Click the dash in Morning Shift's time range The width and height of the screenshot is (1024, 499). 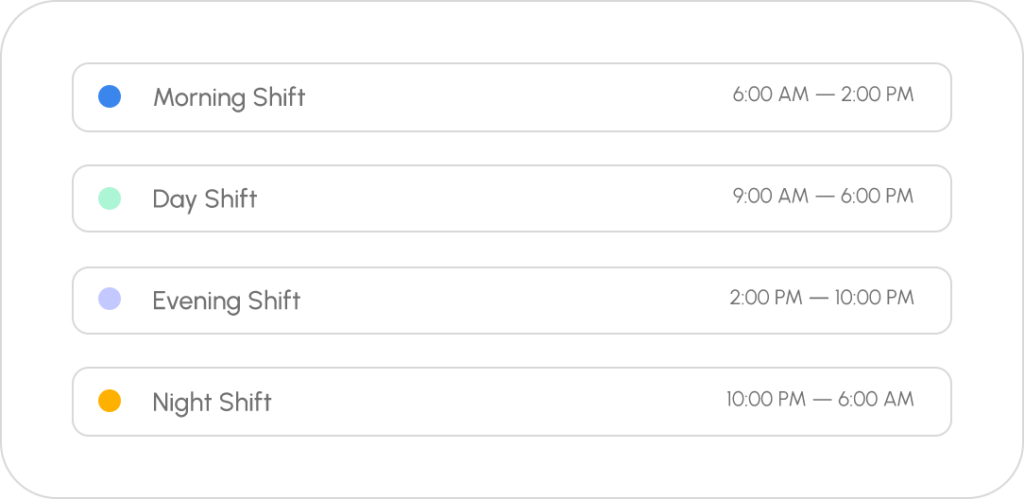(824, 95)
